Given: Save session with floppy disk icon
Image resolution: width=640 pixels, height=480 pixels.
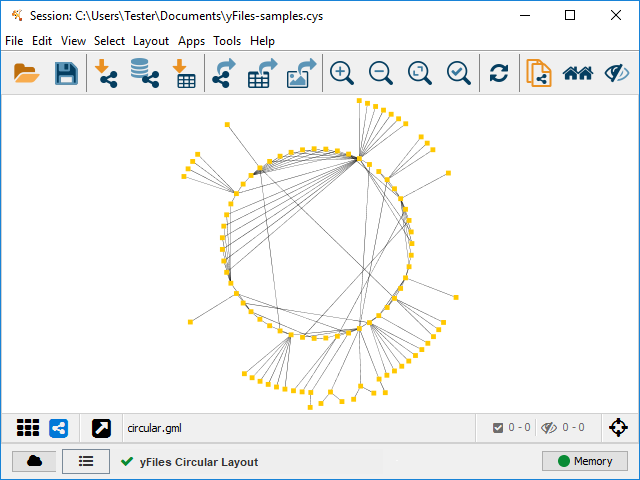Looking at the screenshot, I should 66,73.
